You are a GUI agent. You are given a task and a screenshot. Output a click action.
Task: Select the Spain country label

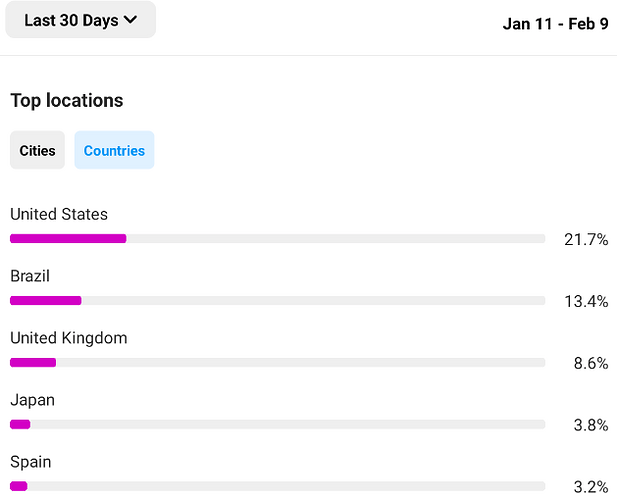pyautogui.click(x=31, y=462)
